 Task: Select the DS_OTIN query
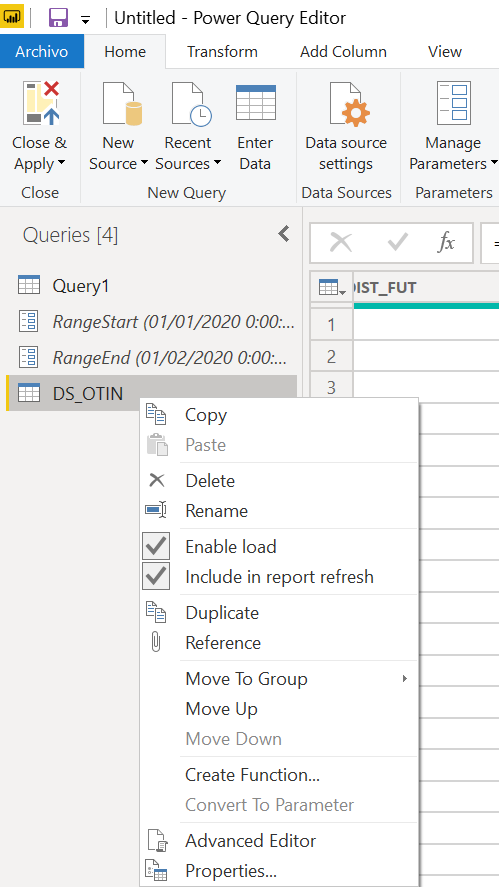152,393
